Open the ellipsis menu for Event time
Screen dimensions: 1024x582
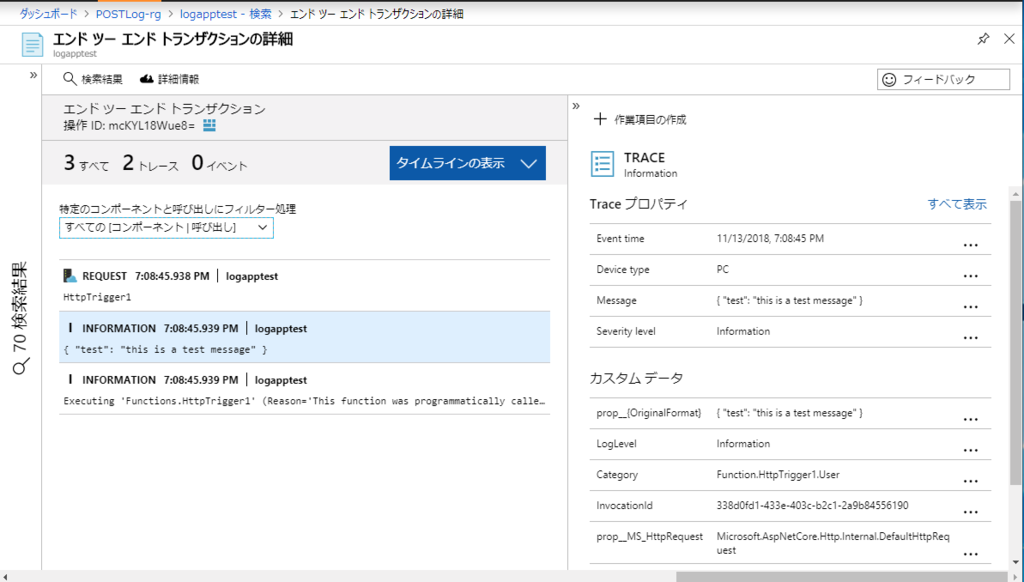970,245
